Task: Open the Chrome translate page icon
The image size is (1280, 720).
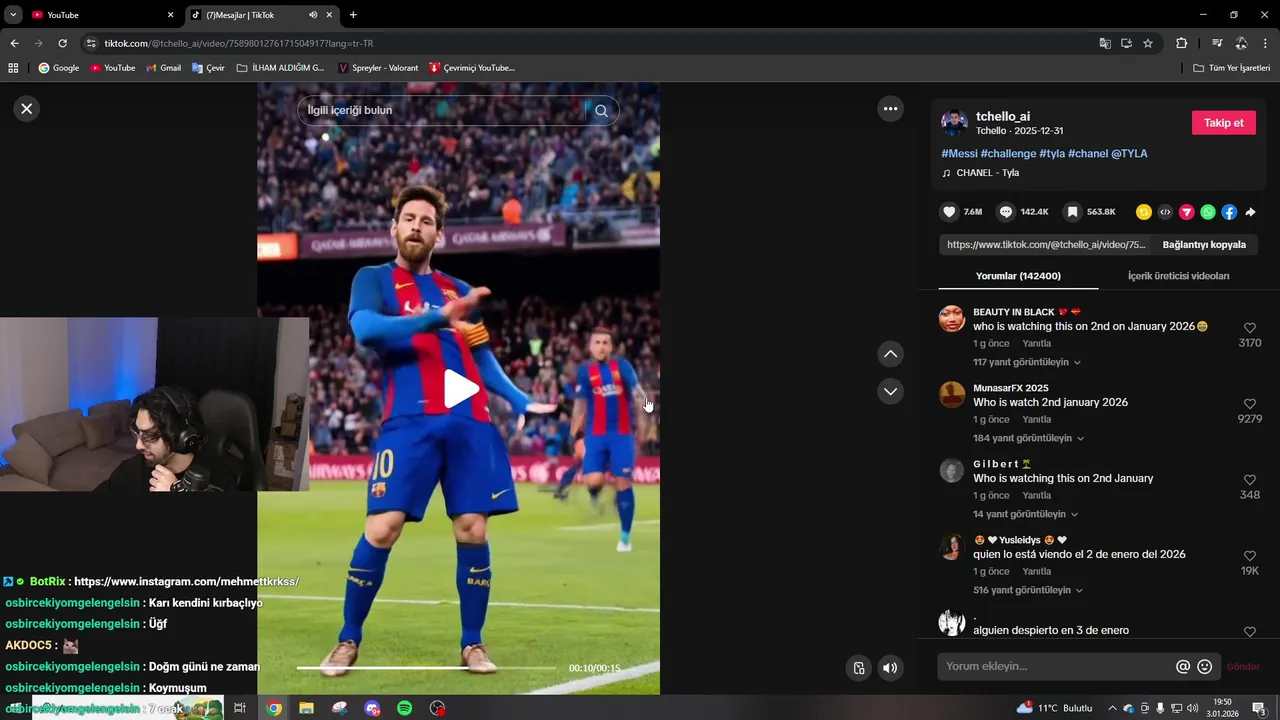Action: 1105,43
